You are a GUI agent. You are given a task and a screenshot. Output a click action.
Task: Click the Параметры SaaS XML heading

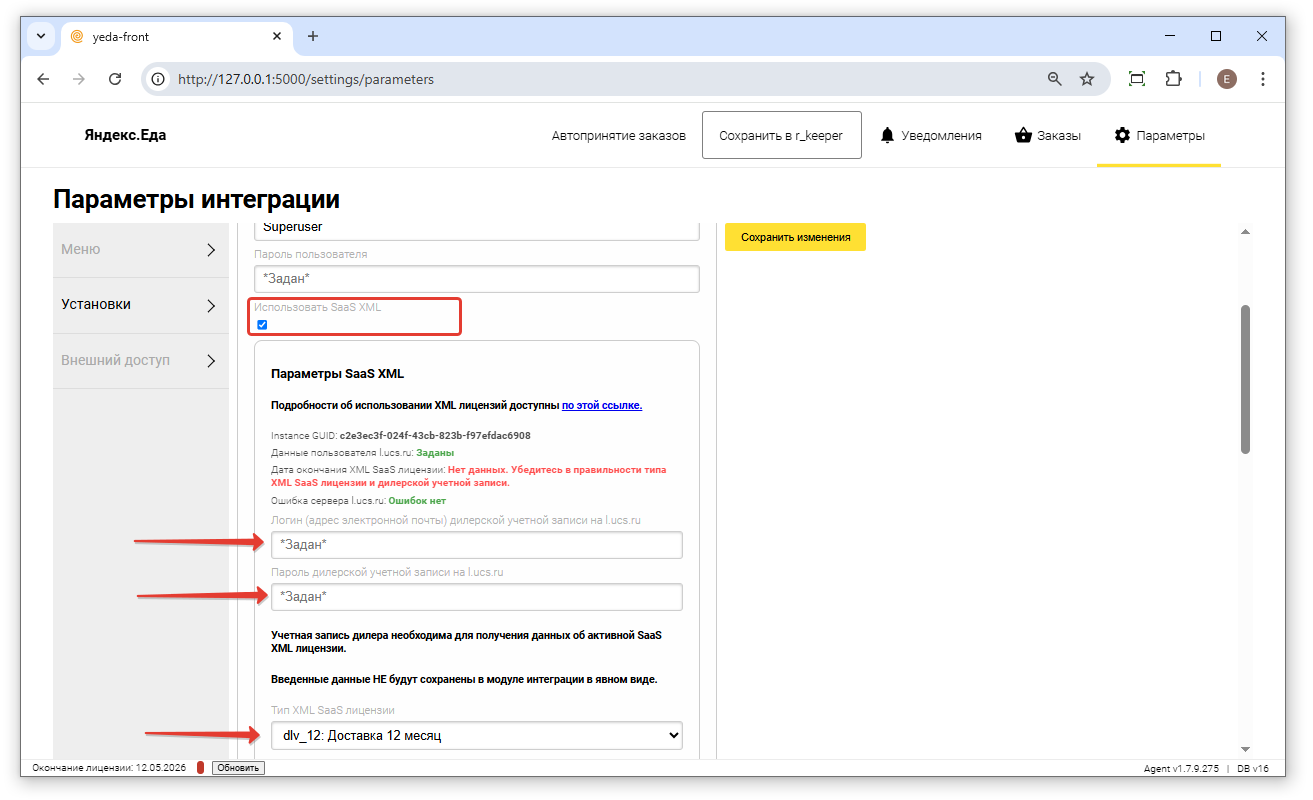[x=338, y=374]
